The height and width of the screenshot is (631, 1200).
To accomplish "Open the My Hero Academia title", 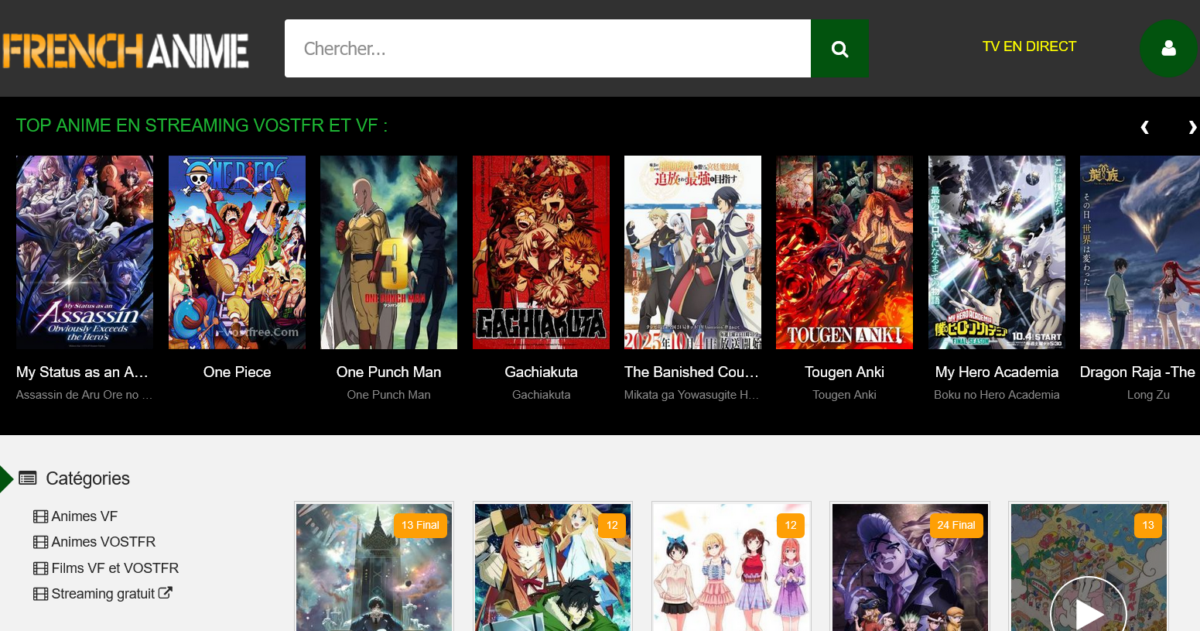I will pyautogui.click(x=996, y=372).
